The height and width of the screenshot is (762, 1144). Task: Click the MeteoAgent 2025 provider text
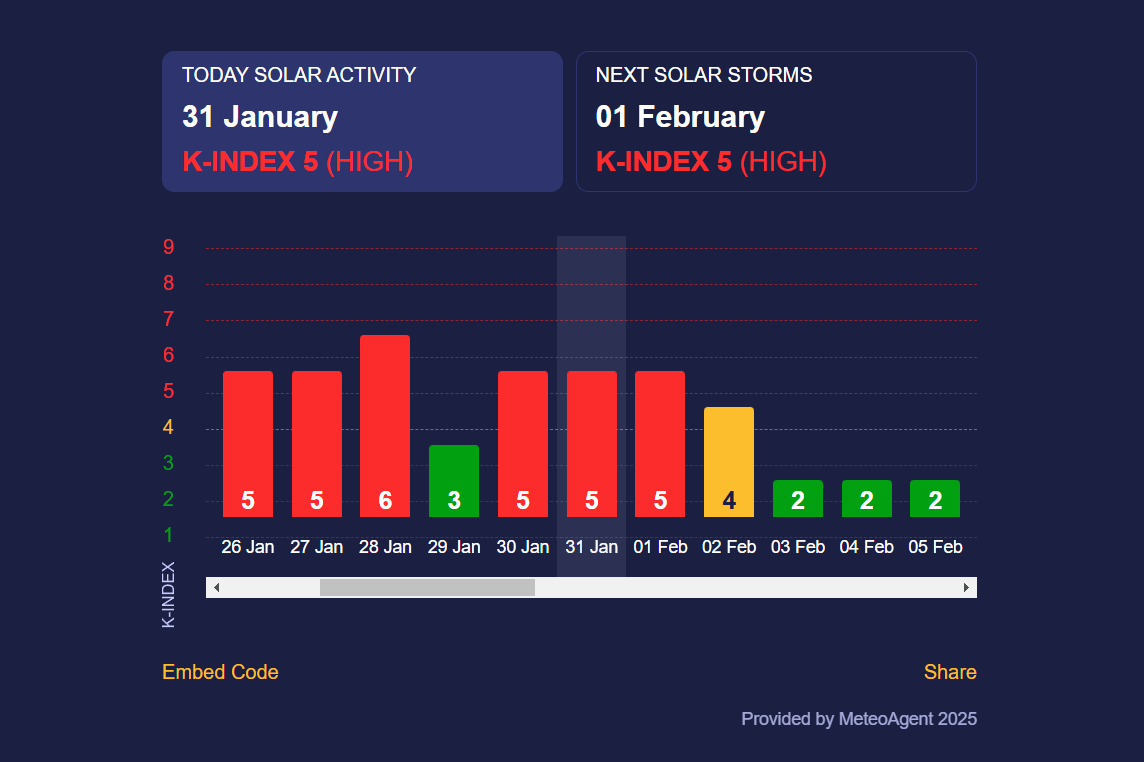[859, 719]
